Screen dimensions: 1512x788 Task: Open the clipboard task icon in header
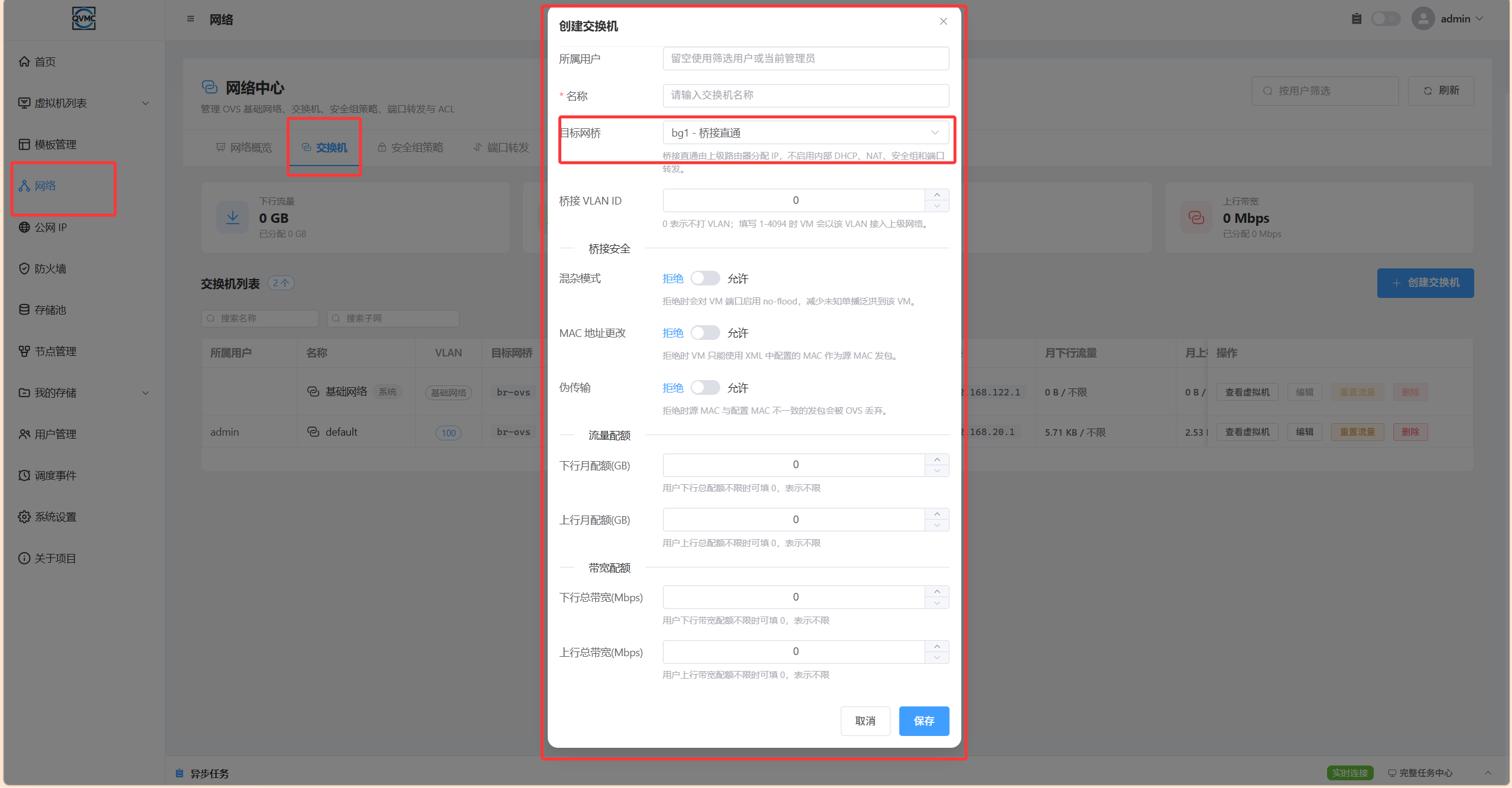click(1357, 19)
